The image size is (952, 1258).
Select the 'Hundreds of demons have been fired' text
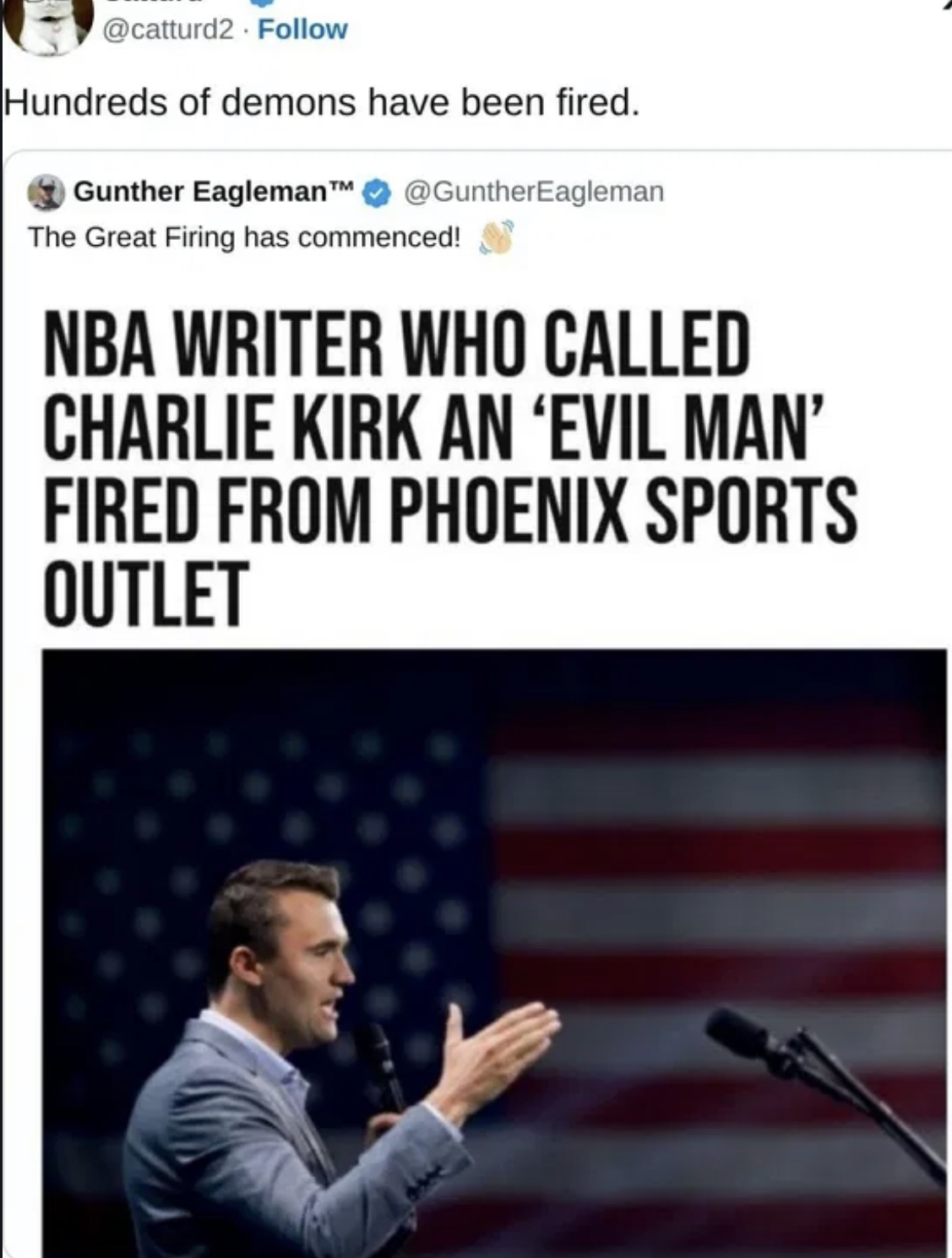(x=322, y=103)
